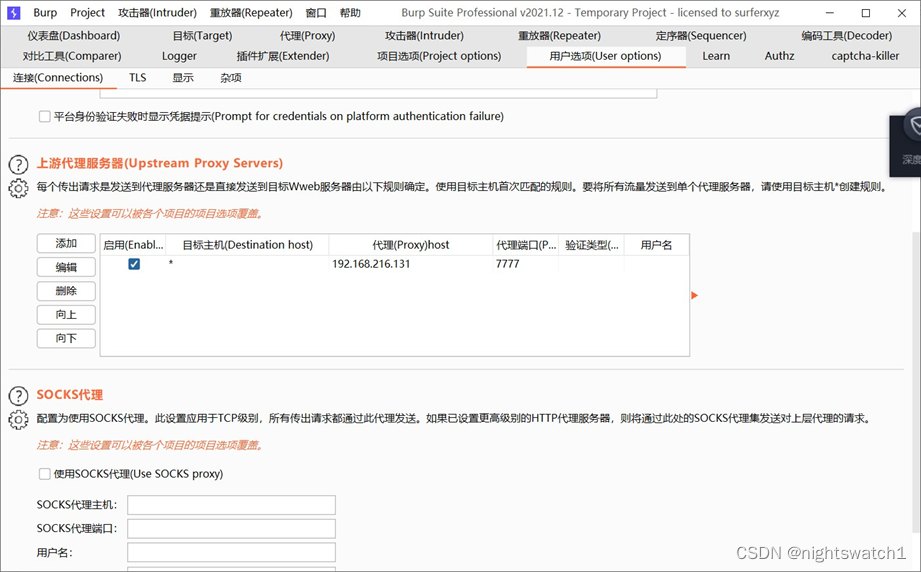Switch to Authz tab
The height and width of the screenshot is (572, 921).
tap(779, 56)
